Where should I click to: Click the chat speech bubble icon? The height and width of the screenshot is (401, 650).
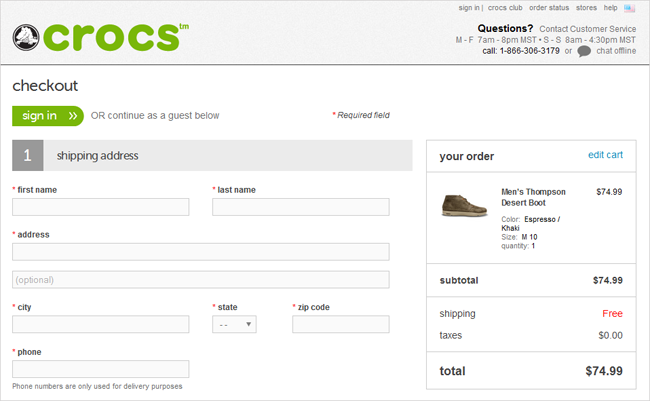tap(584, 51)
